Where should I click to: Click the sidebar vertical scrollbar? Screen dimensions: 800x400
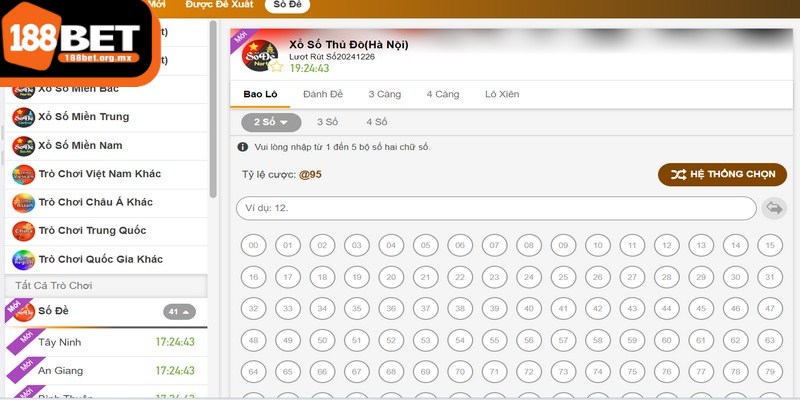(x=213, y=109)
